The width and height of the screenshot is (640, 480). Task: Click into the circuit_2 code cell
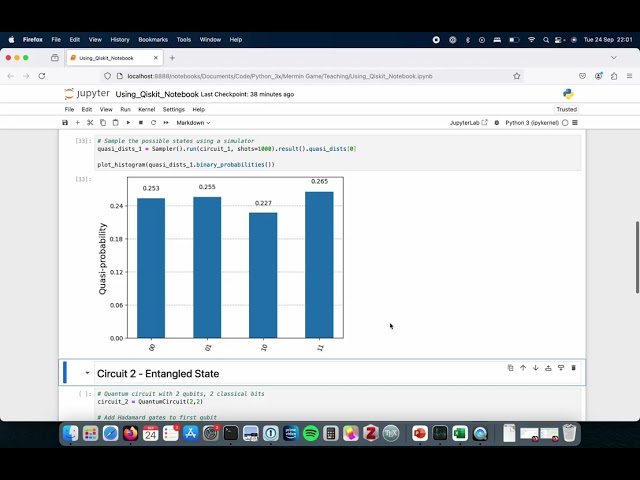[x=337, y=404]
